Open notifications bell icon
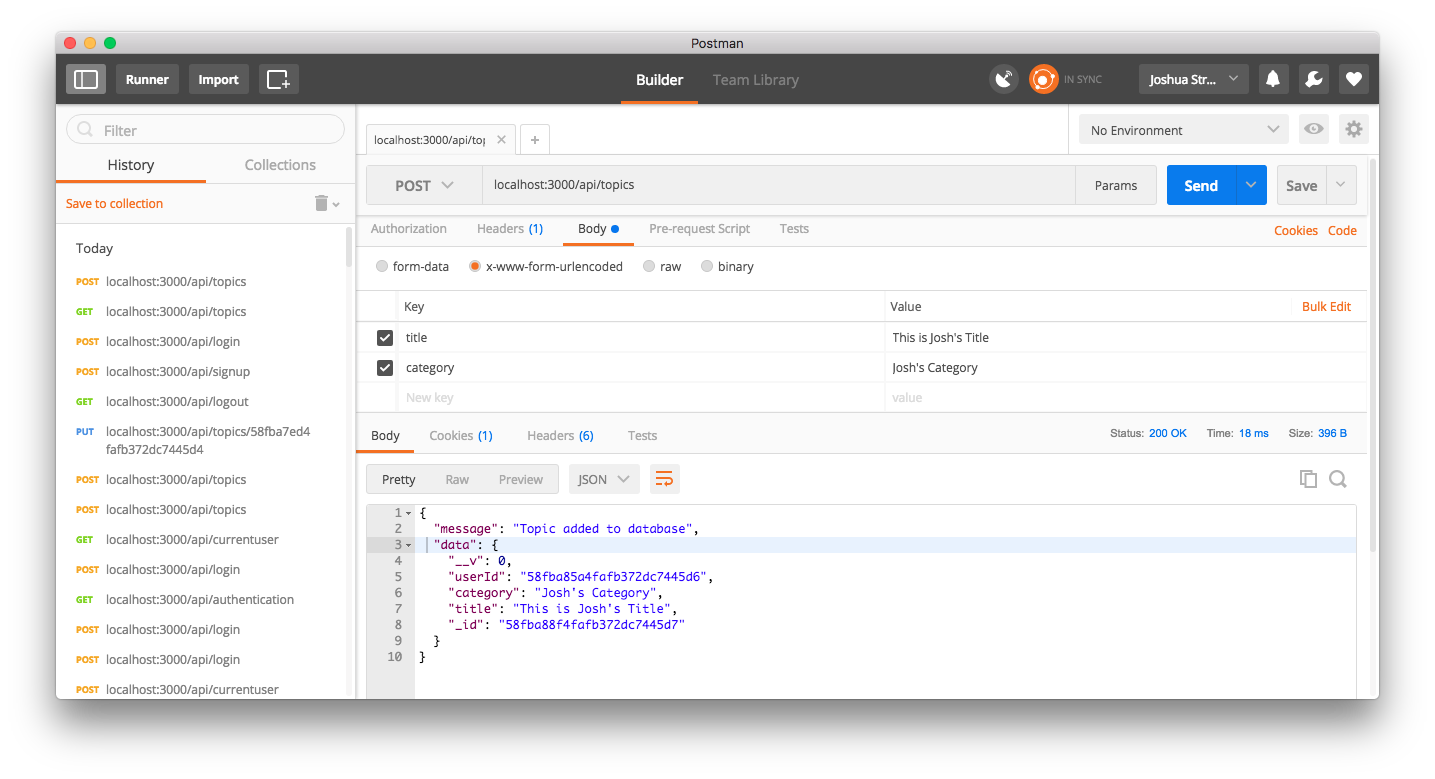 tap(1273, 79)
